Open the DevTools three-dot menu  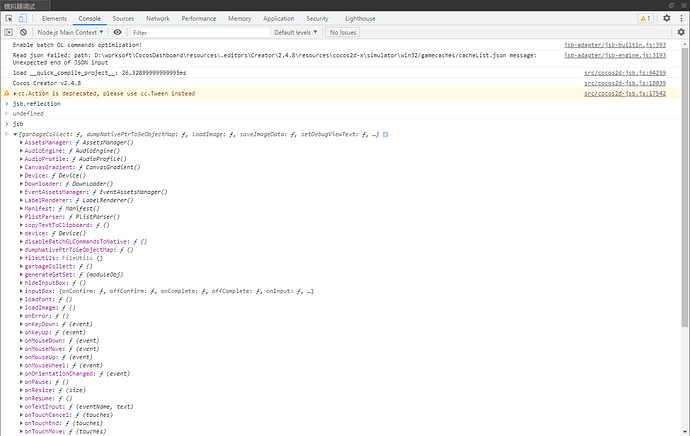682,18
